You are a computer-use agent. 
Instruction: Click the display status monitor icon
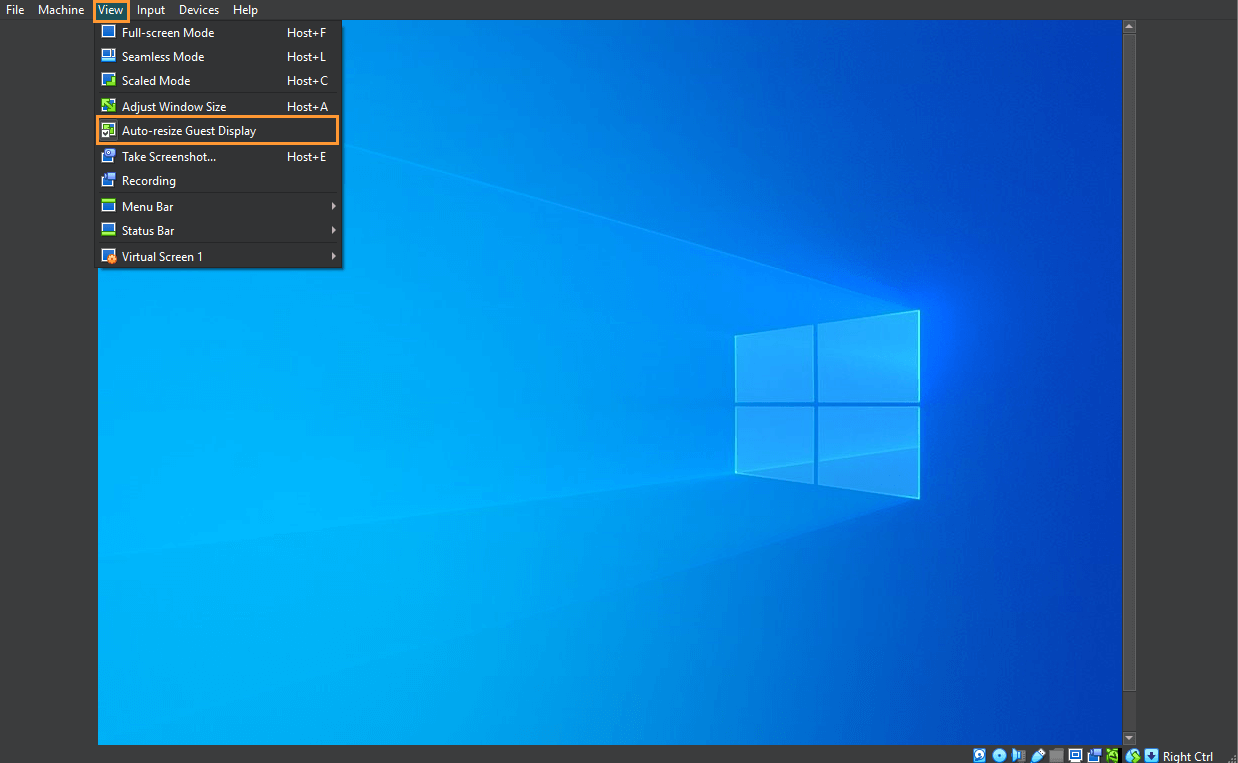click(x=1076, y=756)
